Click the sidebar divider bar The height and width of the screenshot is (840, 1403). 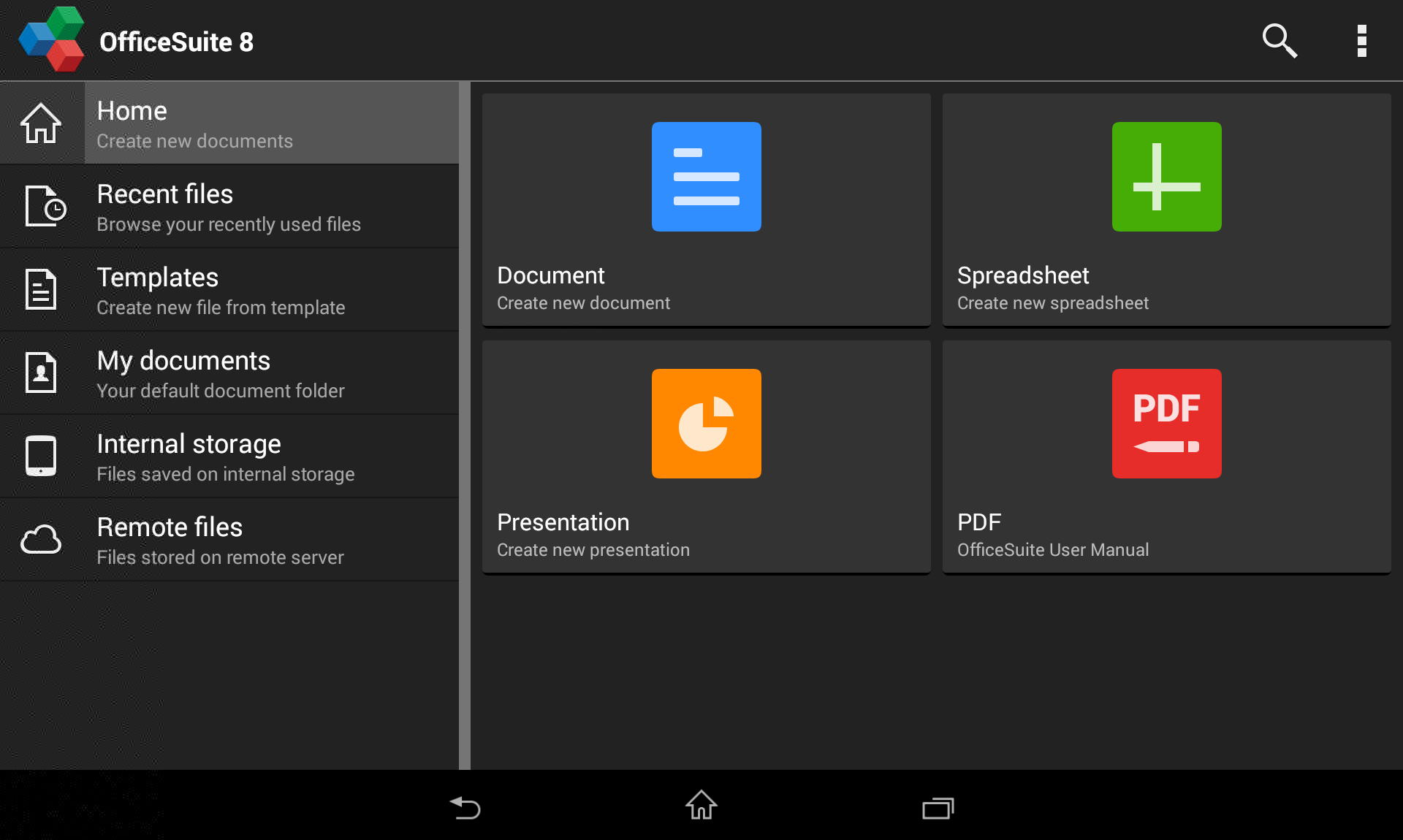465,425
